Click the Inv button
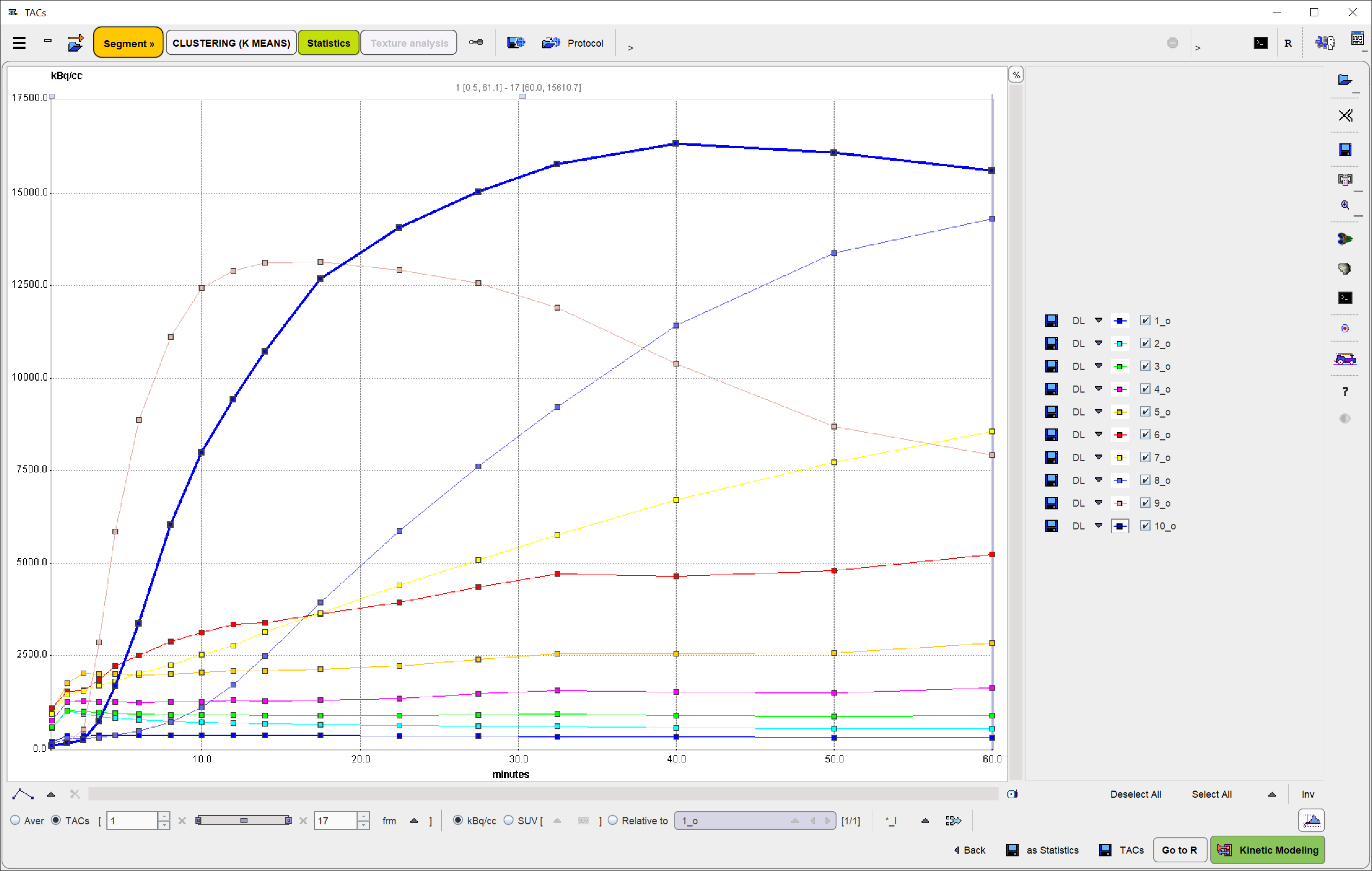1372x871 pixels. tap(1307, 794)
